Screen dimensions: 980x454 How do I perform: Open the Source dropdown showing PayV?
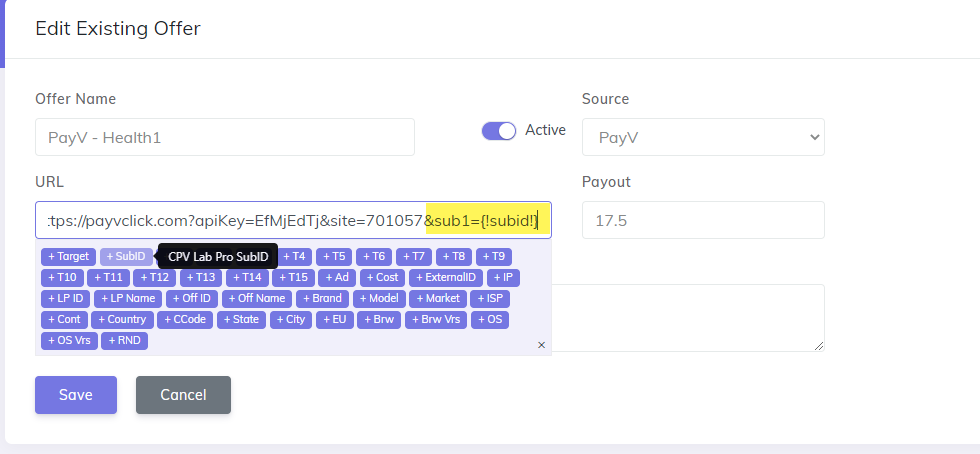pyautogui.click(x=702, y=137)
